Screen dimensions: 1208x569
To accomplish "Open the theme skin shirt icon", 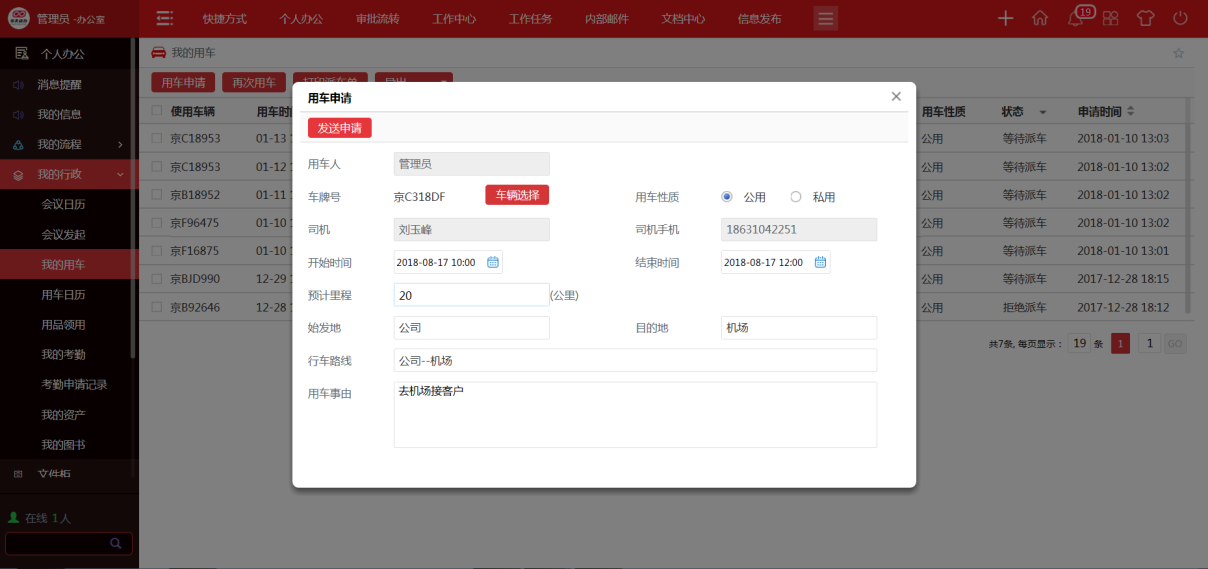I will click(1145, 18).
